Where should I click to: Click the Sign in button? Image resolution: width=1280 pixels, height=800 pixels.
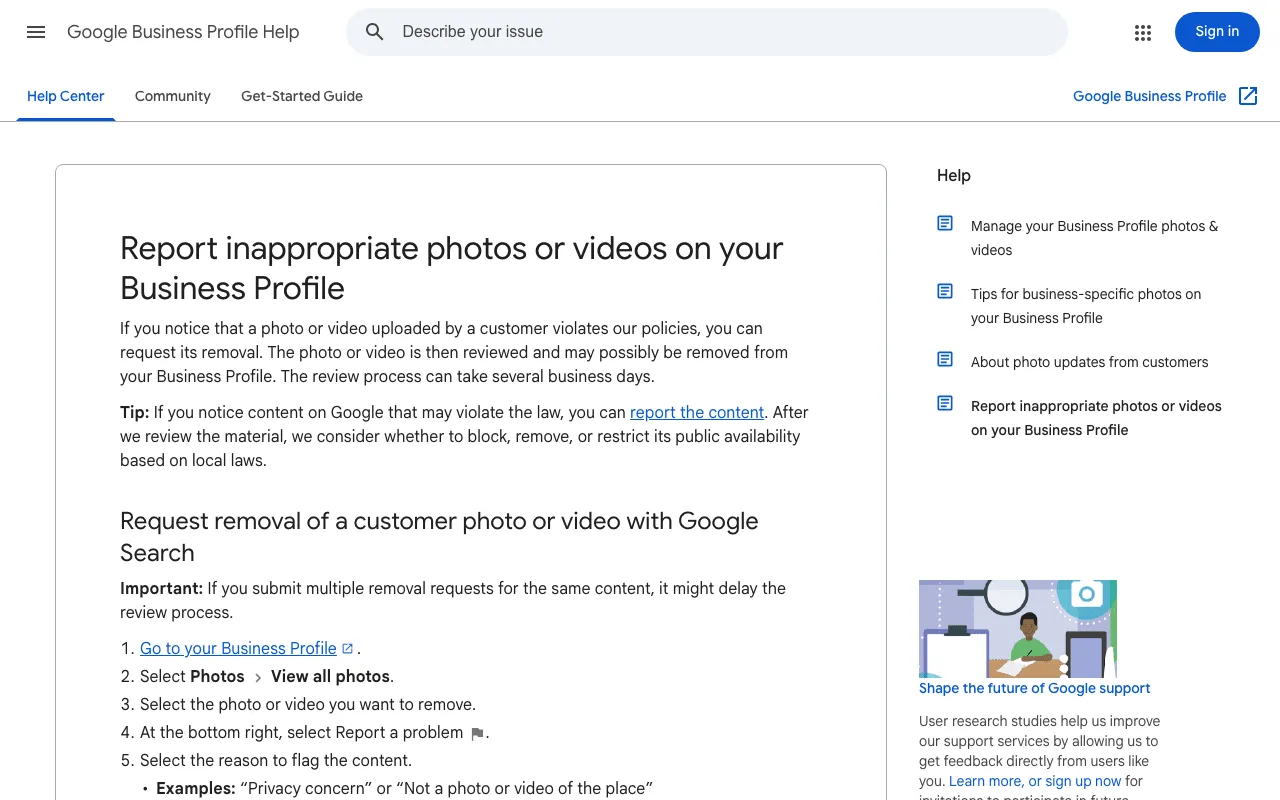tap(1217, 32)
